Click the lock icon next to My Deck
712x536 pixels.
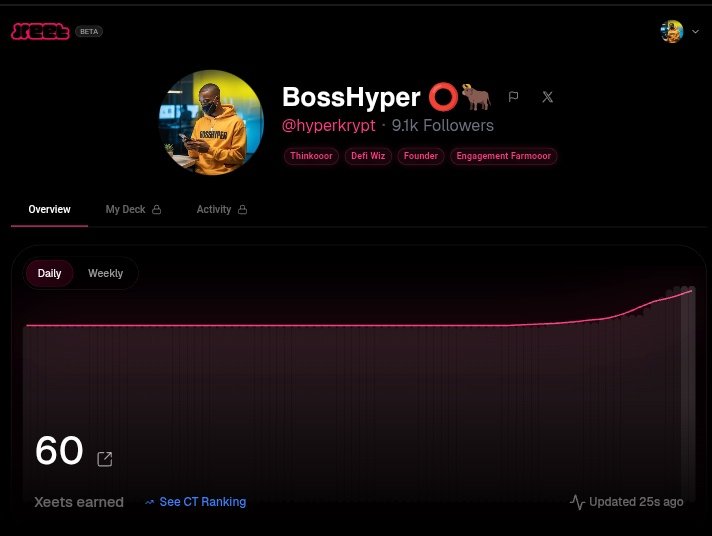(x=157, y=209)
